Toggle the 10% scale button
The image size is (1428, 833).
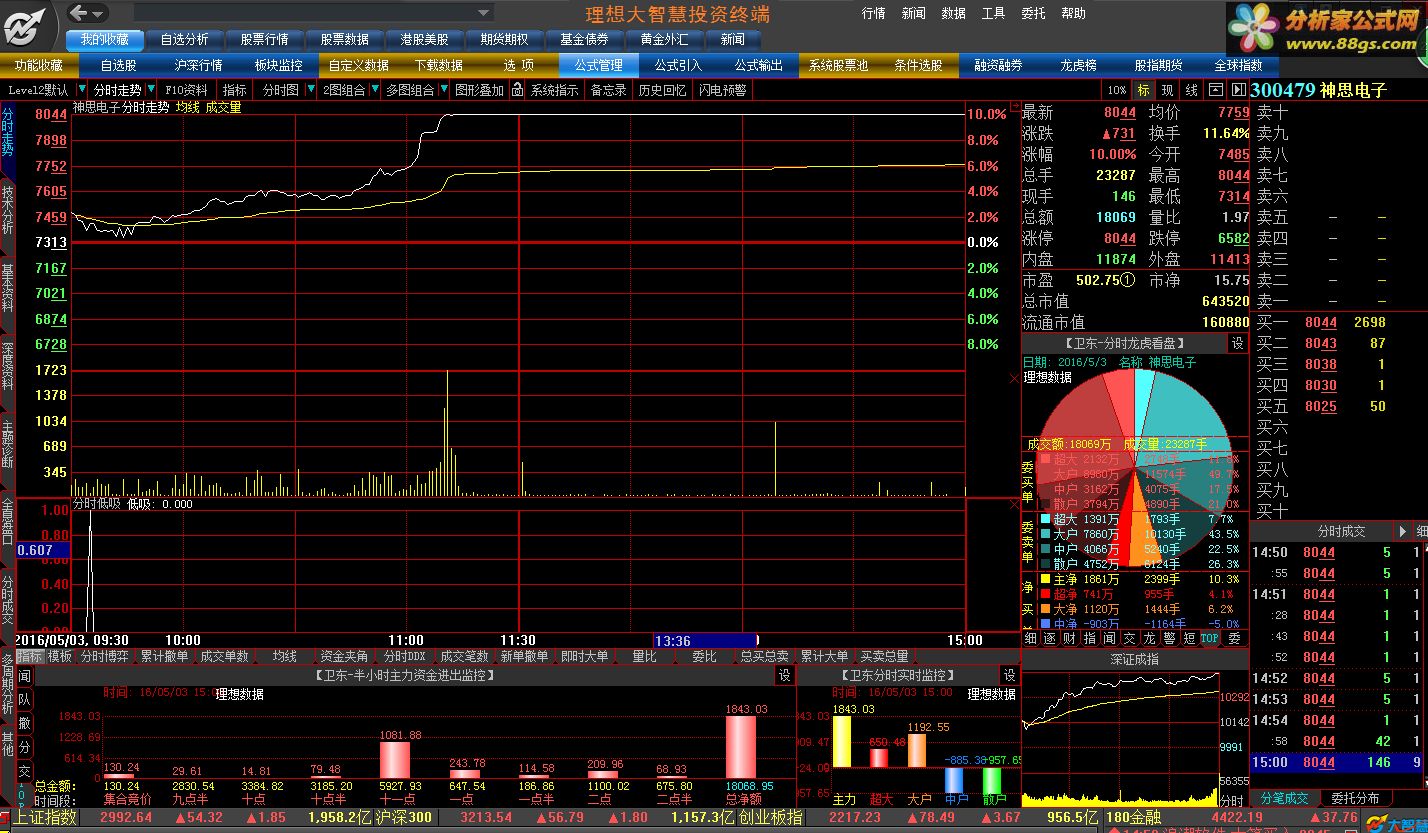point(1116,90)
